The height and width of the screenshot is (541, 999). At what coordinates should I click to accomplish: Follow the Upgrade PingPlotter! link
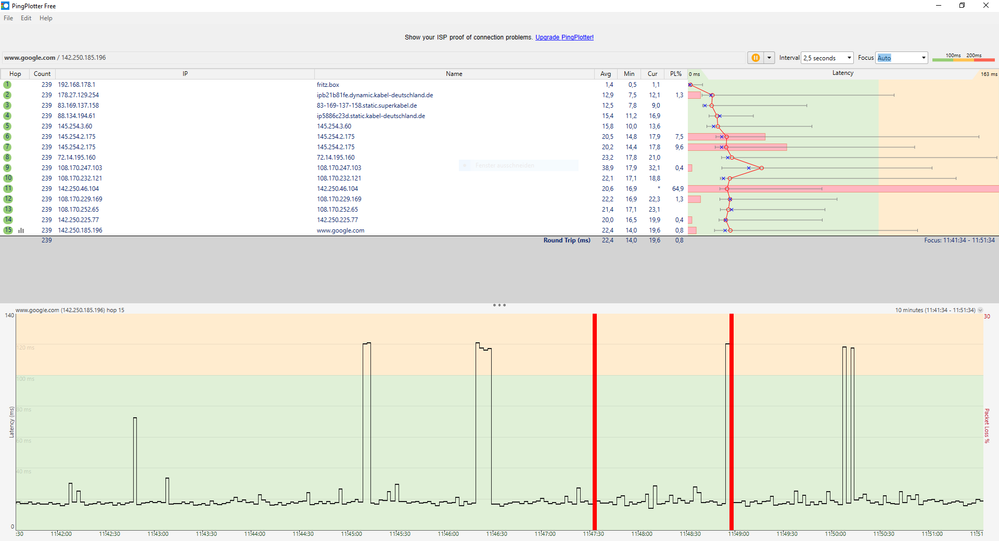tap(564, 38)
